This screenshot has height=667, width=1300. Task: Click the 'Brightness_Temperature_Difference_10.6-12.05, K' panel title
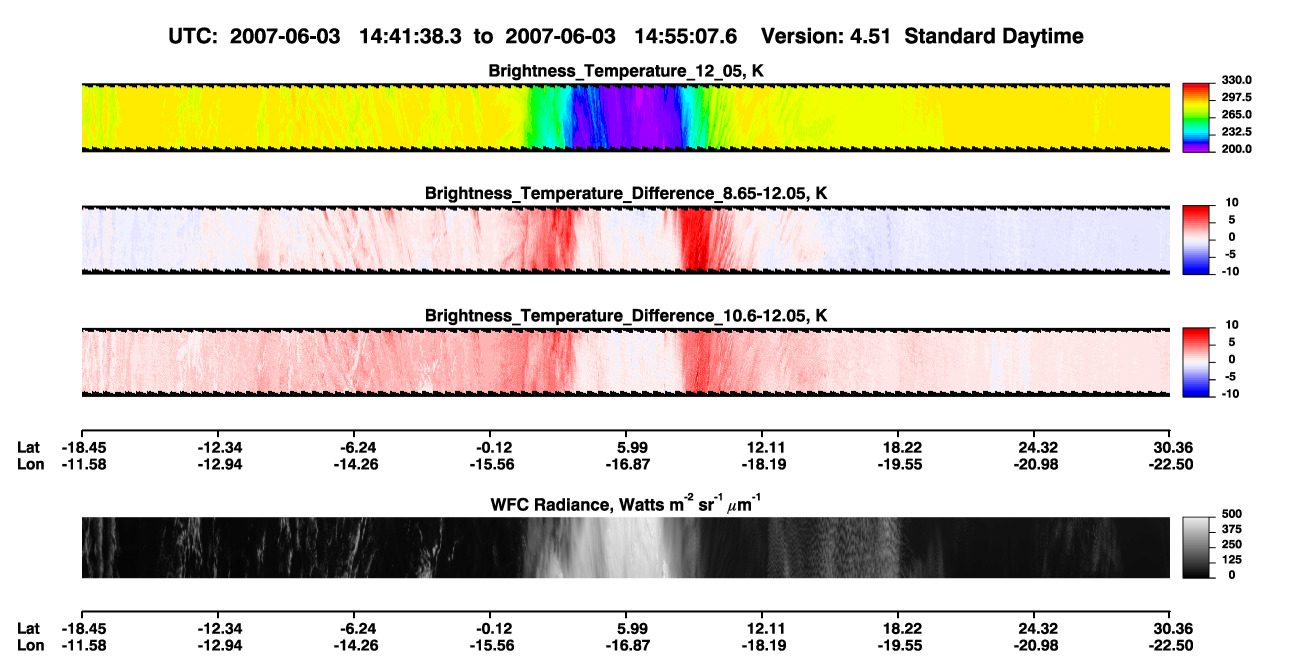pyautogui.click(x=626, y=315)
